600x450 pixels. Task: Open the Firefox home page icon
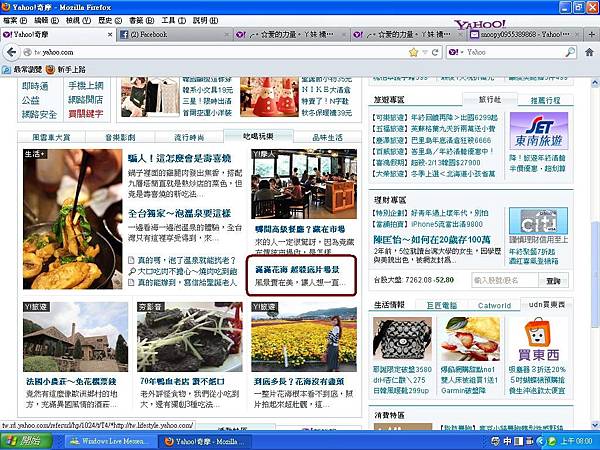(x=589, y=52)
